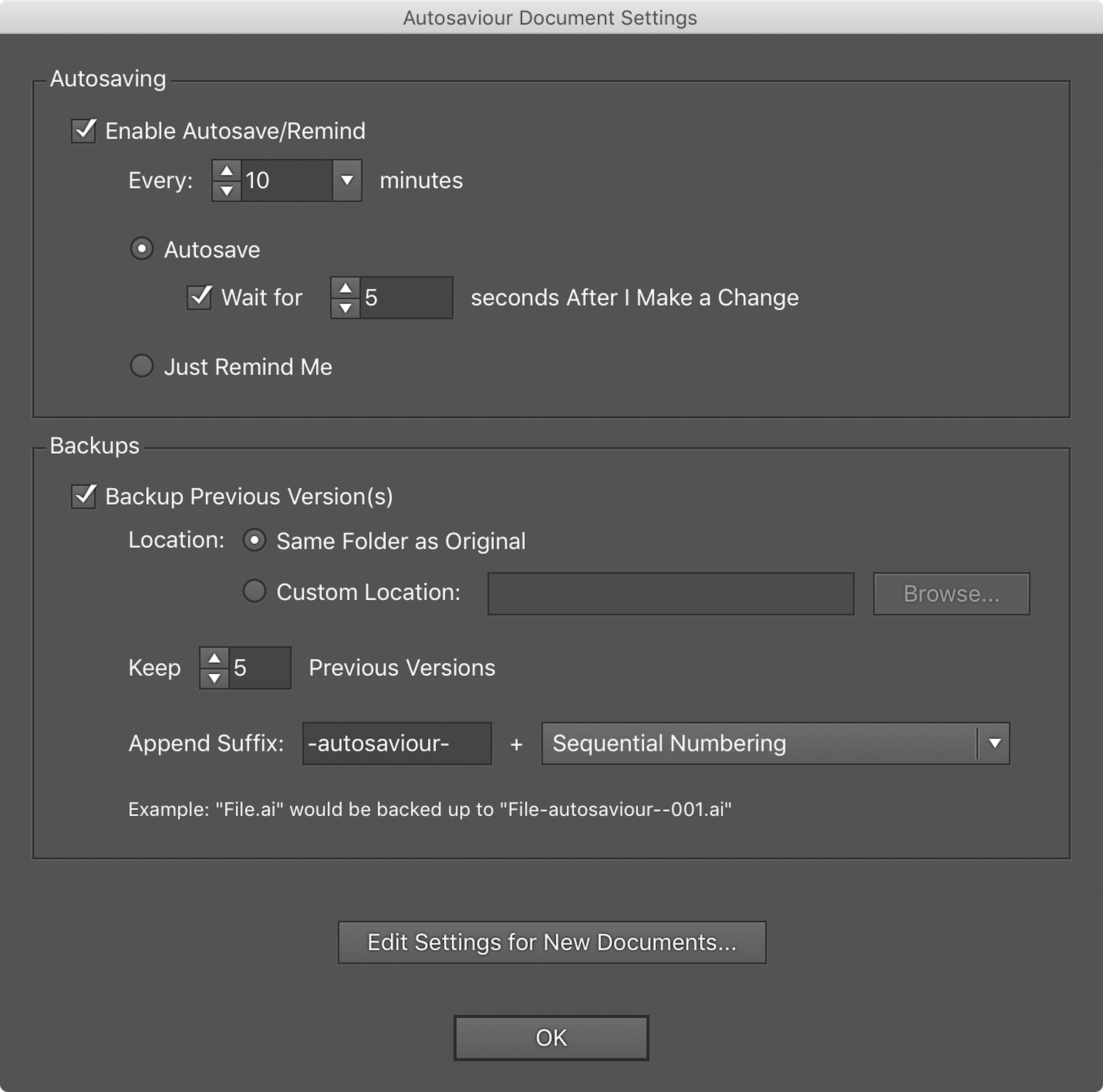Toggle Backup Previous Version(s) off
1103x1092 pixels.
tap(83, 497)
